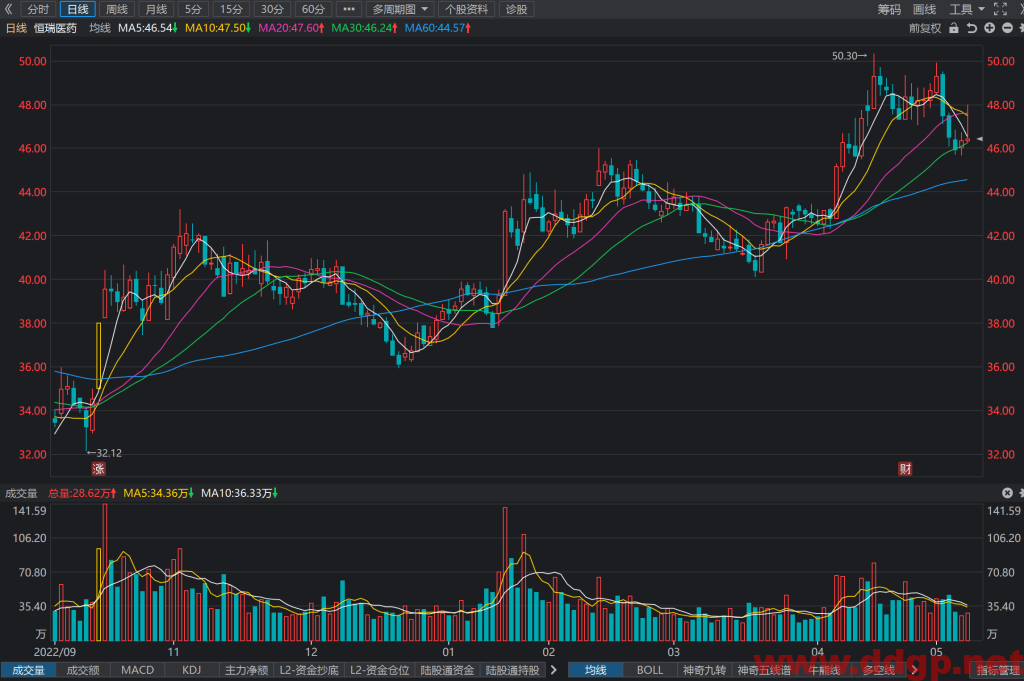
Task: Click the 日线 label beside stock name
Action: tap(16, 28)
